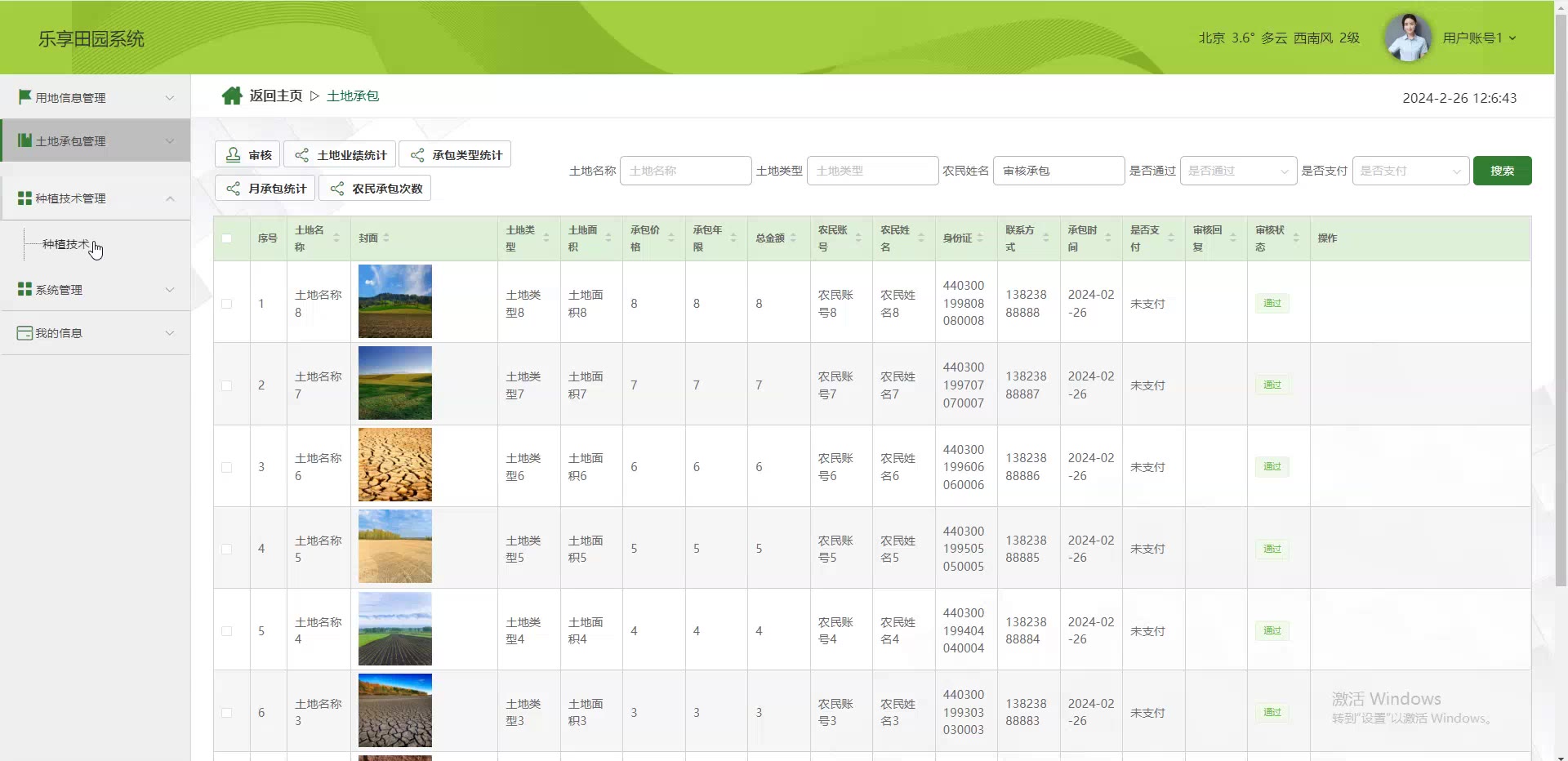The height and width of the screenshot is (761, 1568).
Task: Click the user avatar picture
Action: point(1407,38)
